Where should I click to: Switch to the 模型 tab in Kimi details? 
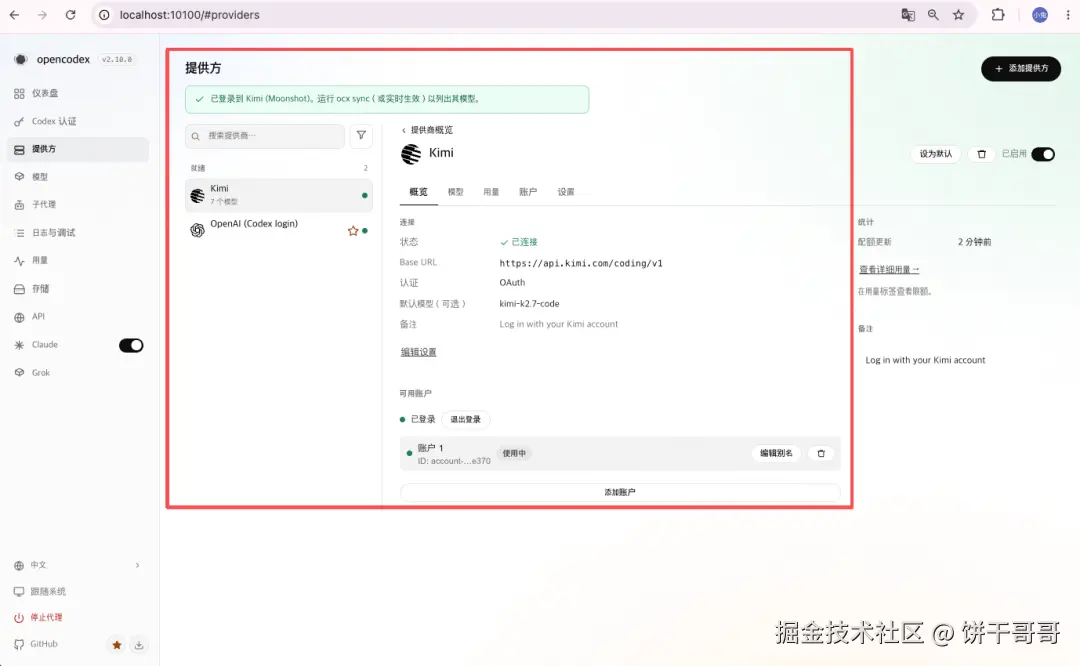tap(455, 192)
